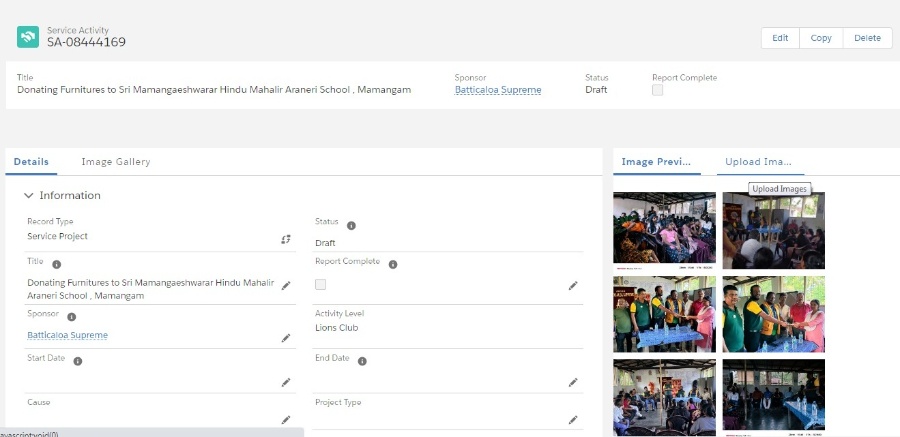Click the Delete button
The height and width of the screenshot is (437, 900).
pos(867,38)
